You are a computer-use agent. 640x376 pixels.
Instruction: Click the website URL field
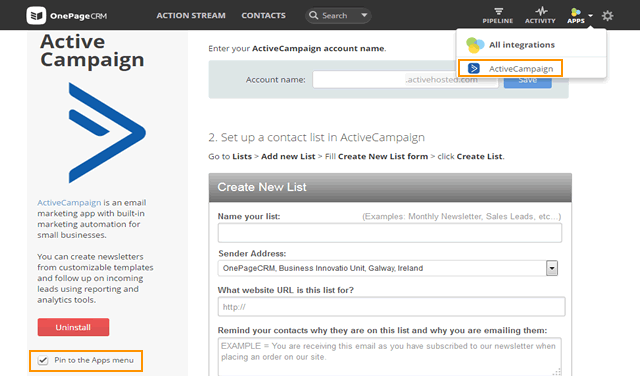[x=391, y=307]
